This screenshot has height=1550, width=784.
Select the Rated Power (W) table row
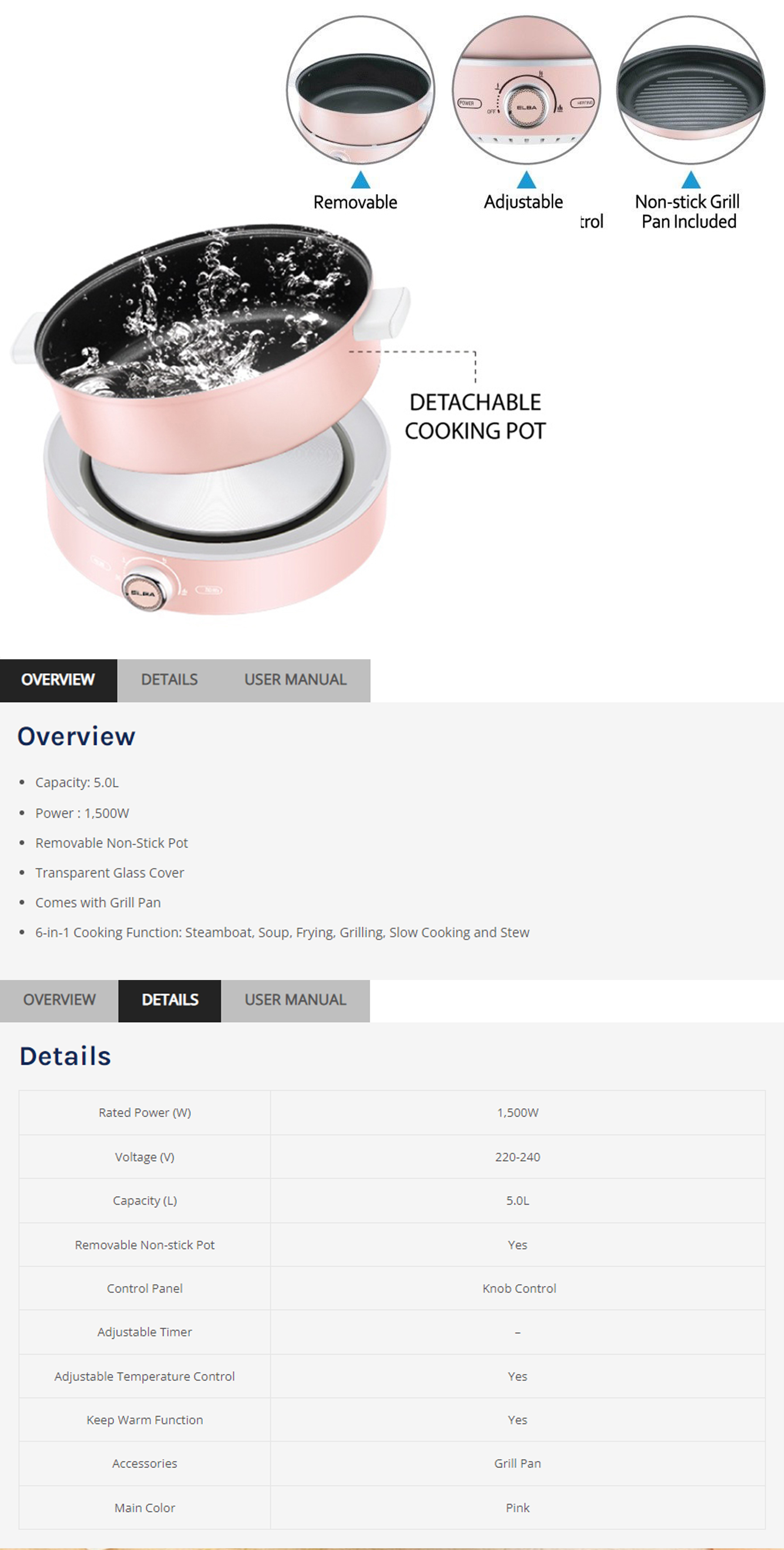tap(392, 1112)
